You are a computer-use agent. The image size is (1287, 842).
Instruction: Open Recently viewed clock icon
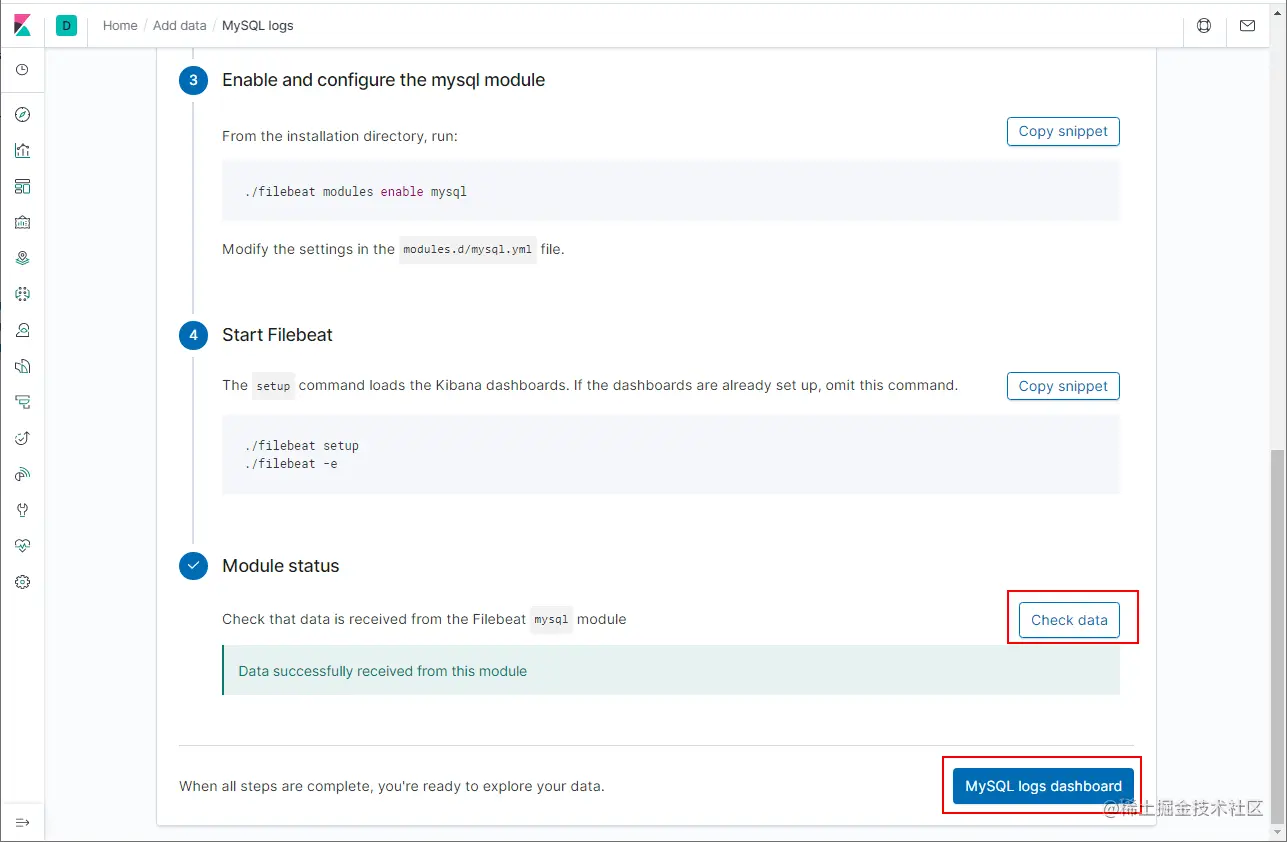pyautogui.click(x=23, y=70)
